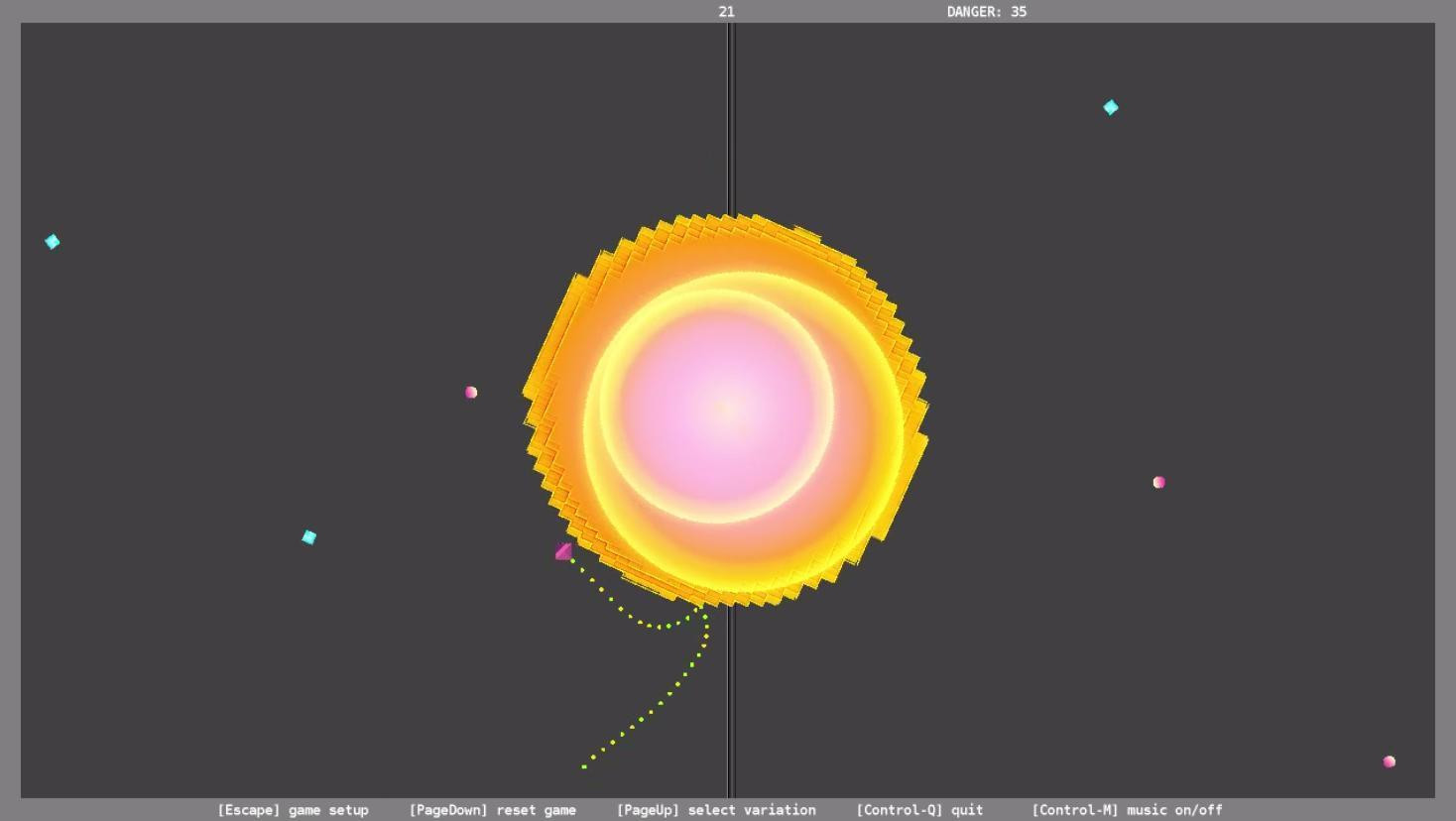Image resolution: width=1456 pixels, height=821 pixels.
Task: Click the score value "21" at top
Action: click(727, 12)
